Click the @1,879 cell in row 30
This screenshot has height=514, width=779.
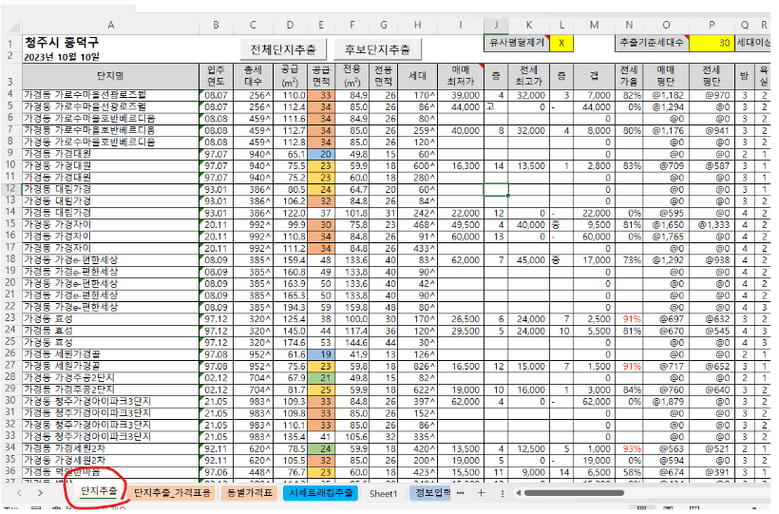tap(666, 401)
